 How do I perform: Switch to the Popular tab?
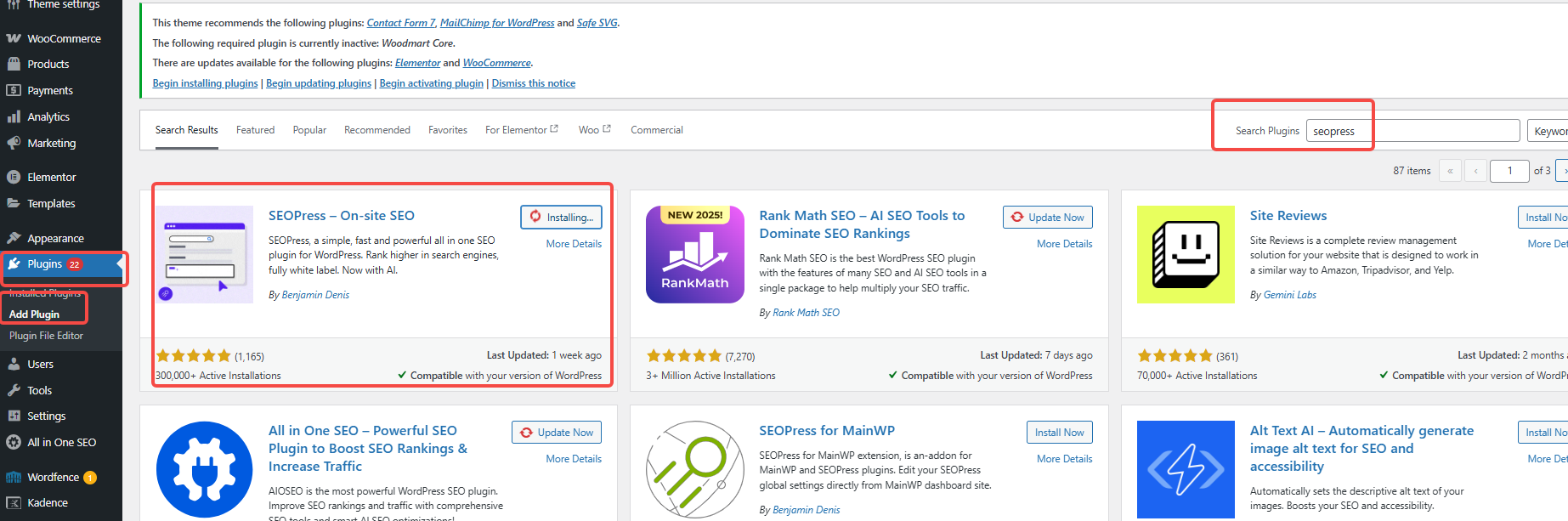point(309,130)
